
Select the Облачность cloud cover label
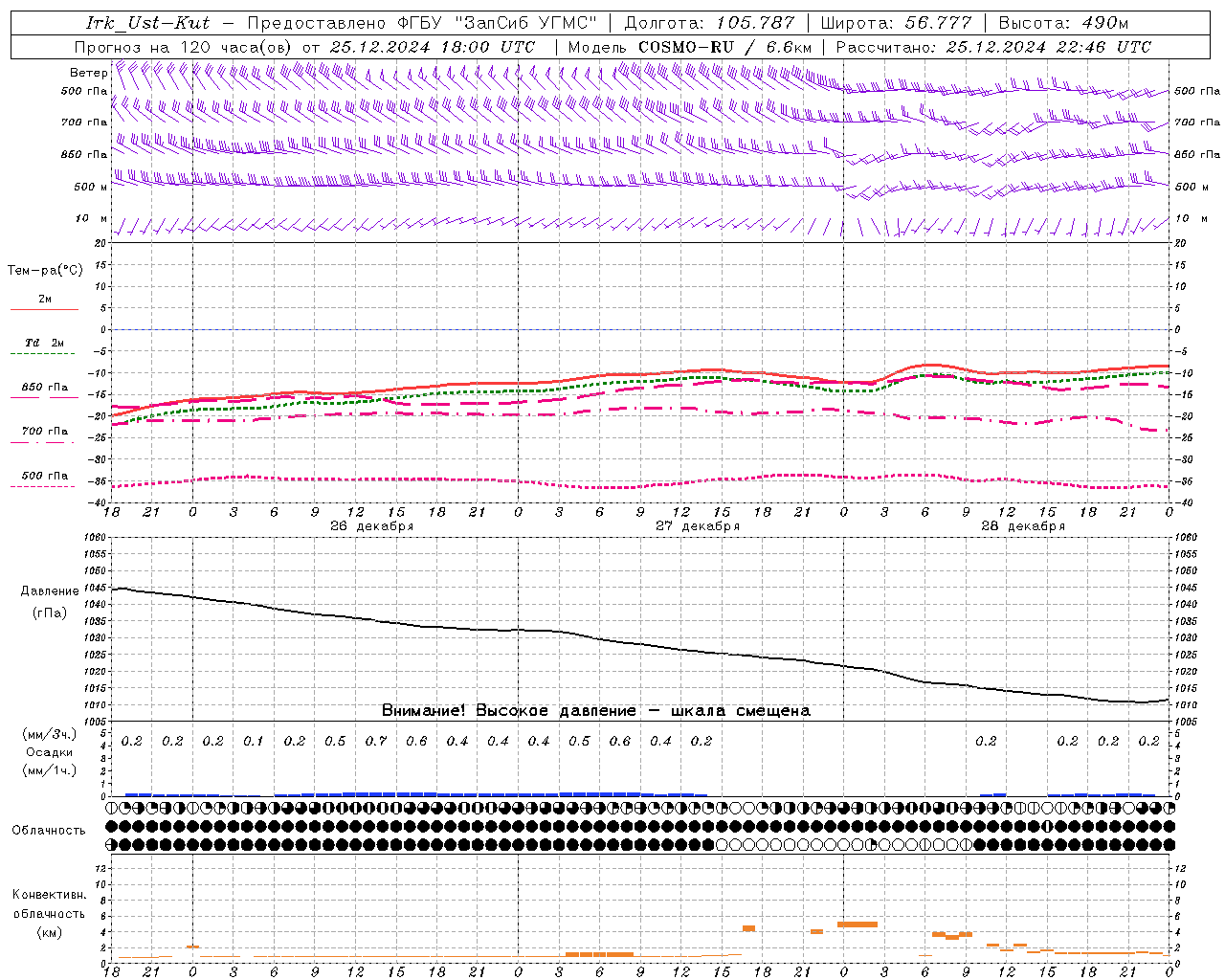coord(48,831)
